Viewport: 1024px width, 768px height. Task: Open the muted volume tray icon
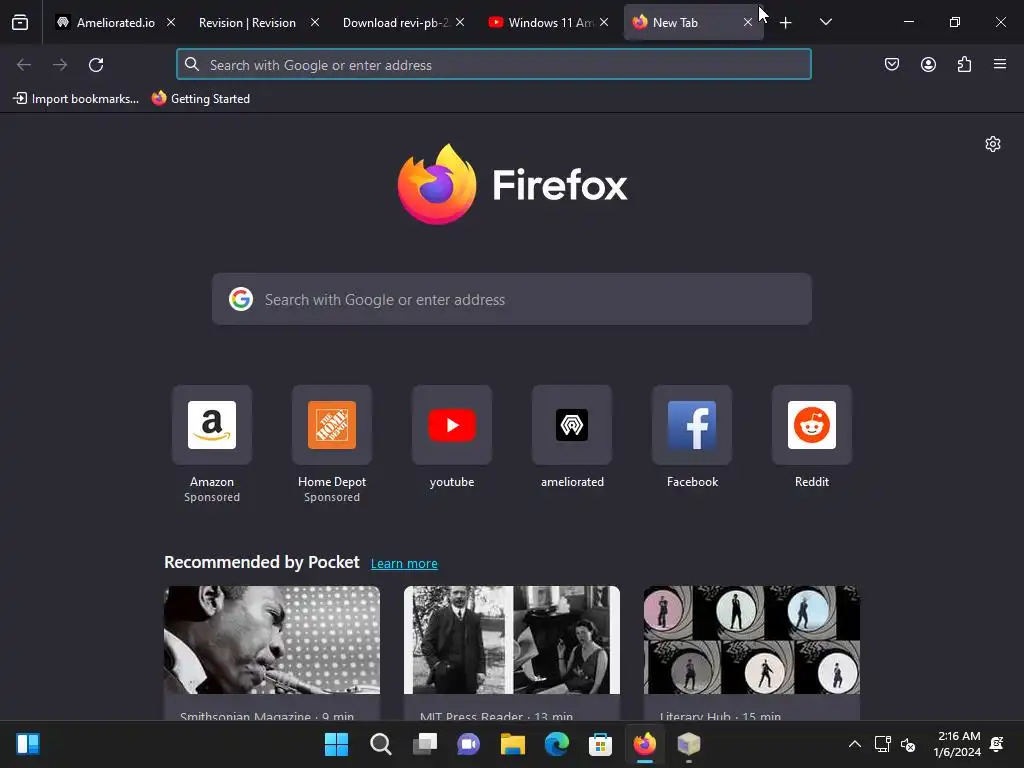[908, 744]
